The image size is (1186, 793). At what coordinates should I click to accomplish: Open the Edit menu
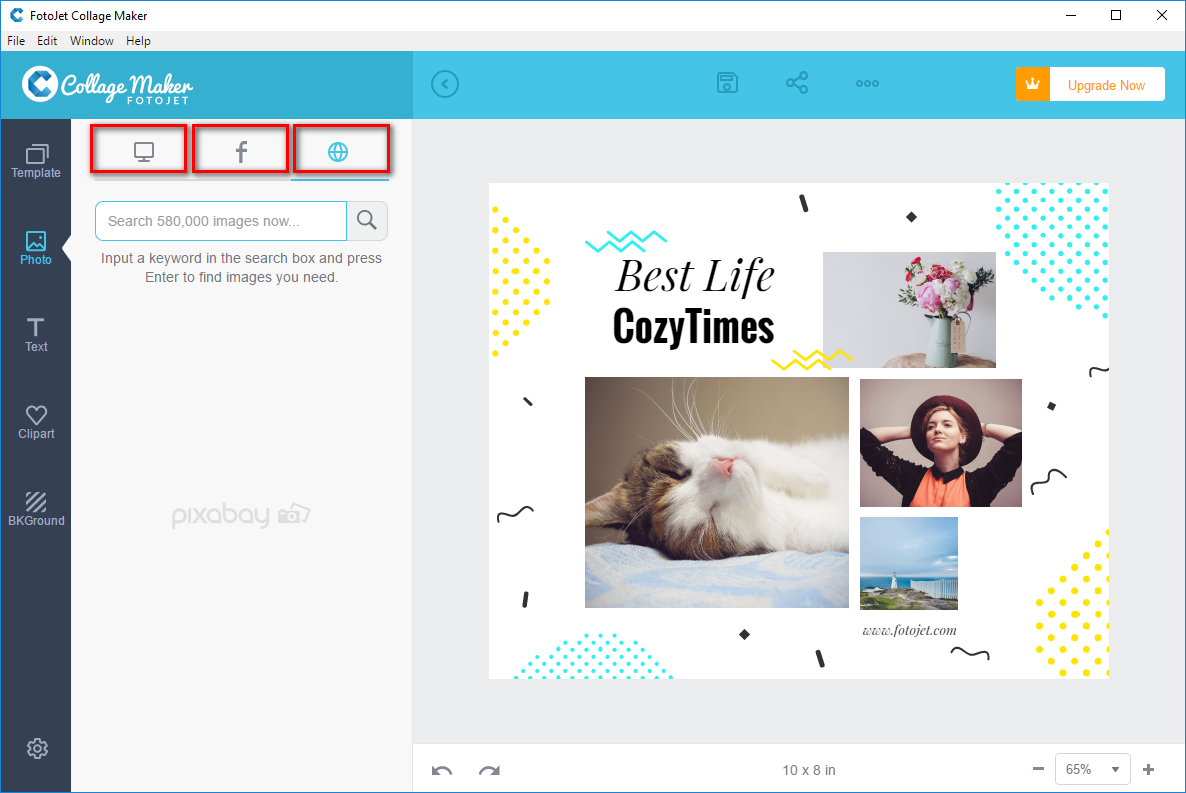tap(47, 41)
